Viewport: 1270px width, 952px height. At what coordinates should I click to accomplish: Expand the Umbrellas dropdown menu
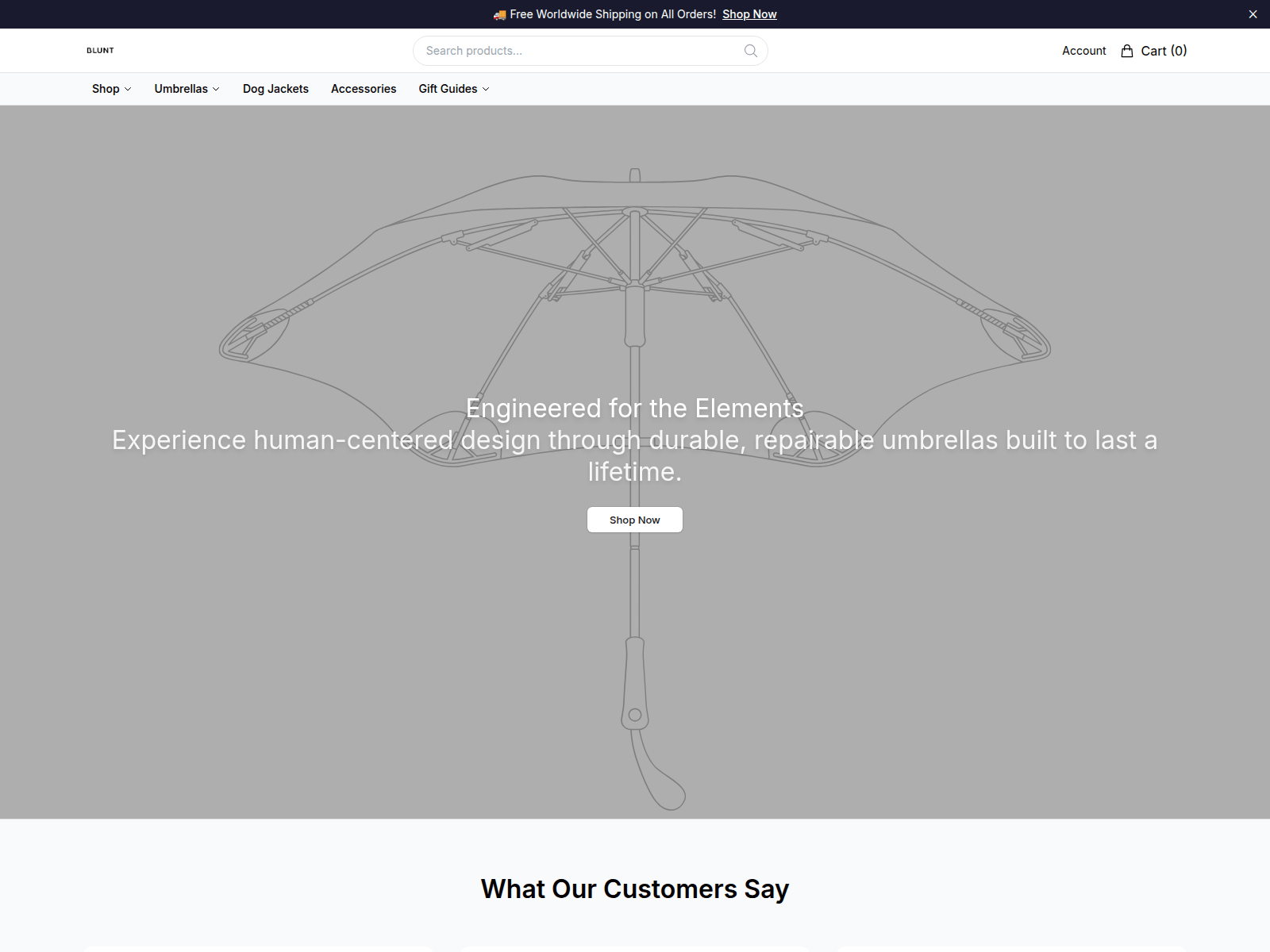[187, 89]
